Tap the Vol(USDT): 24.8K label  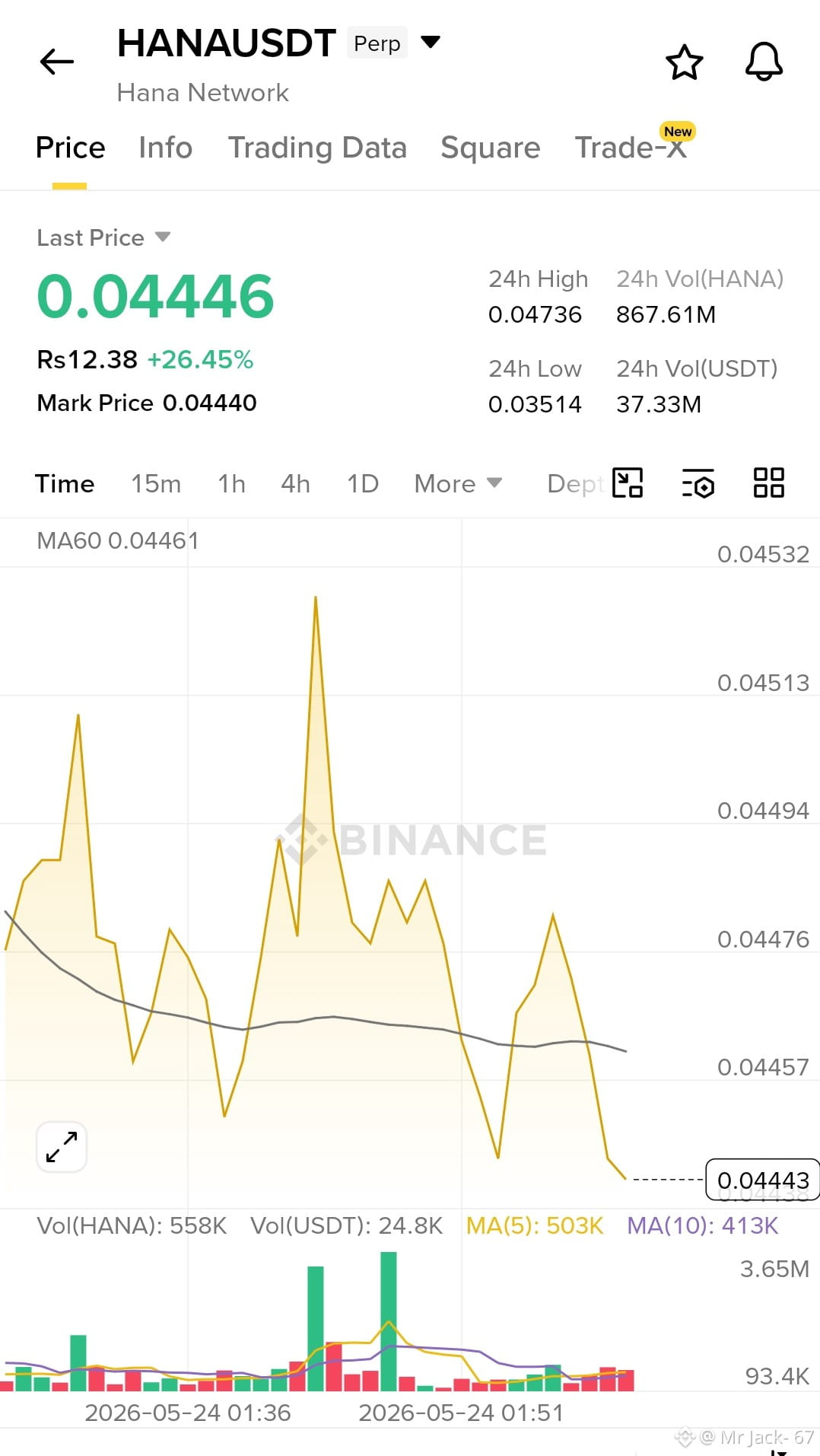pyautogui.click(x=347, y=1225)
